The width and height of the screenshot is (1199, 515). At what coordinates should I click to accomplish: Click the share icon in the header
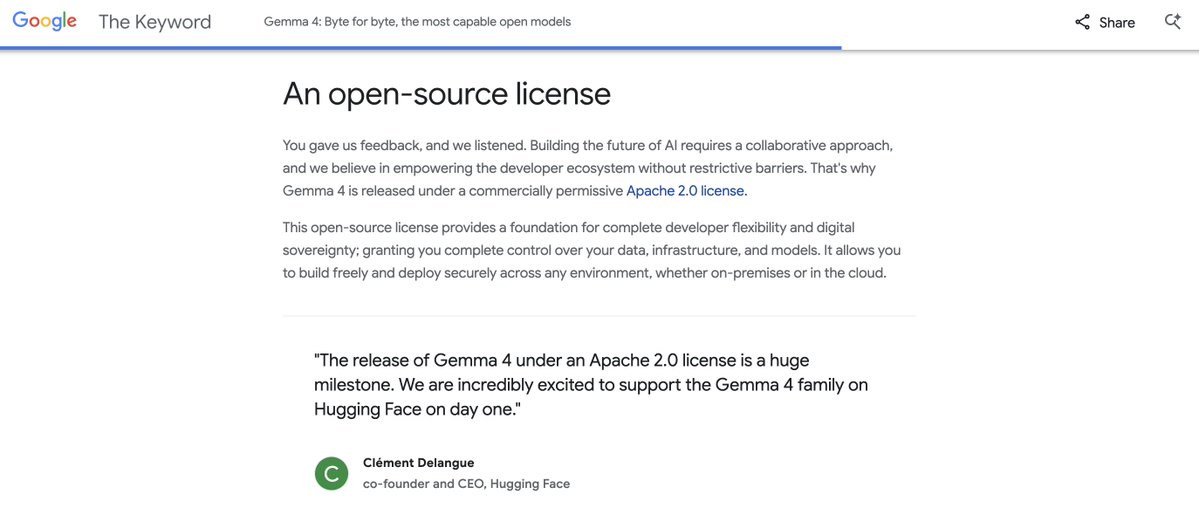click(x=1082, y=22)
